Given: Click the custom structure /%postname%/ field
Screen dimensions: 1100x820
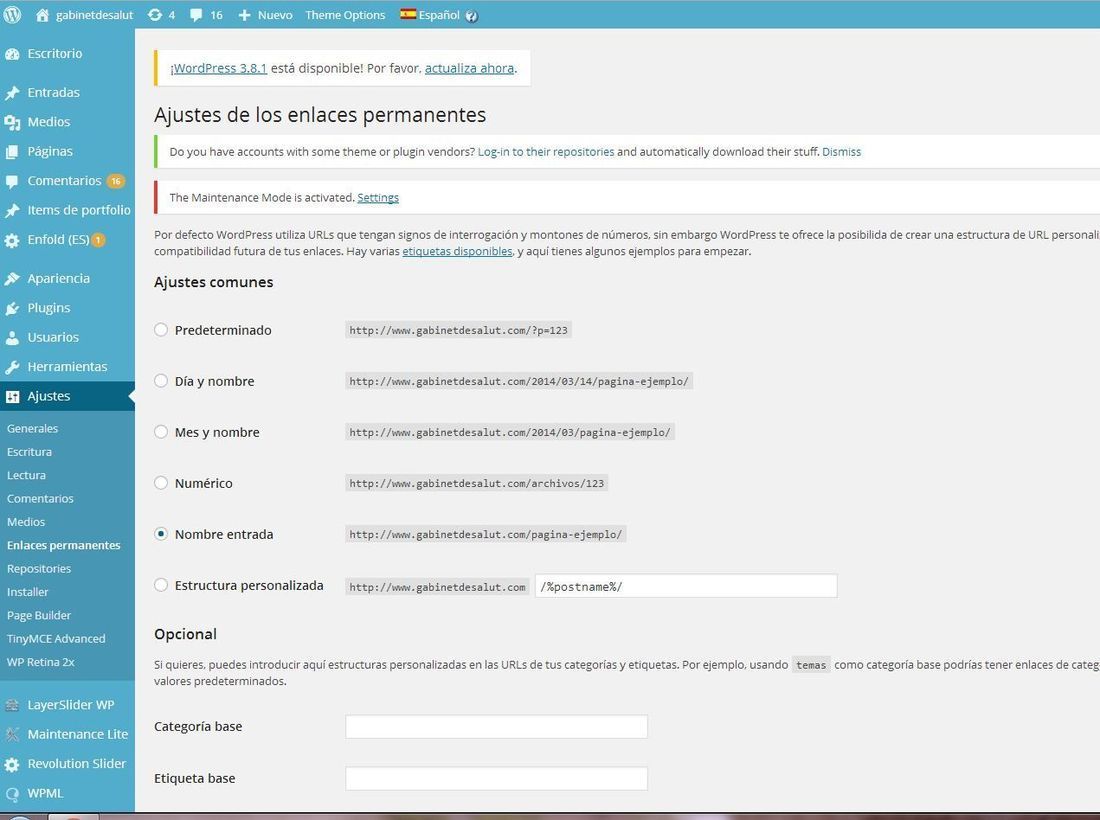Looking at the screenshot, I should [x=686, y=586].
